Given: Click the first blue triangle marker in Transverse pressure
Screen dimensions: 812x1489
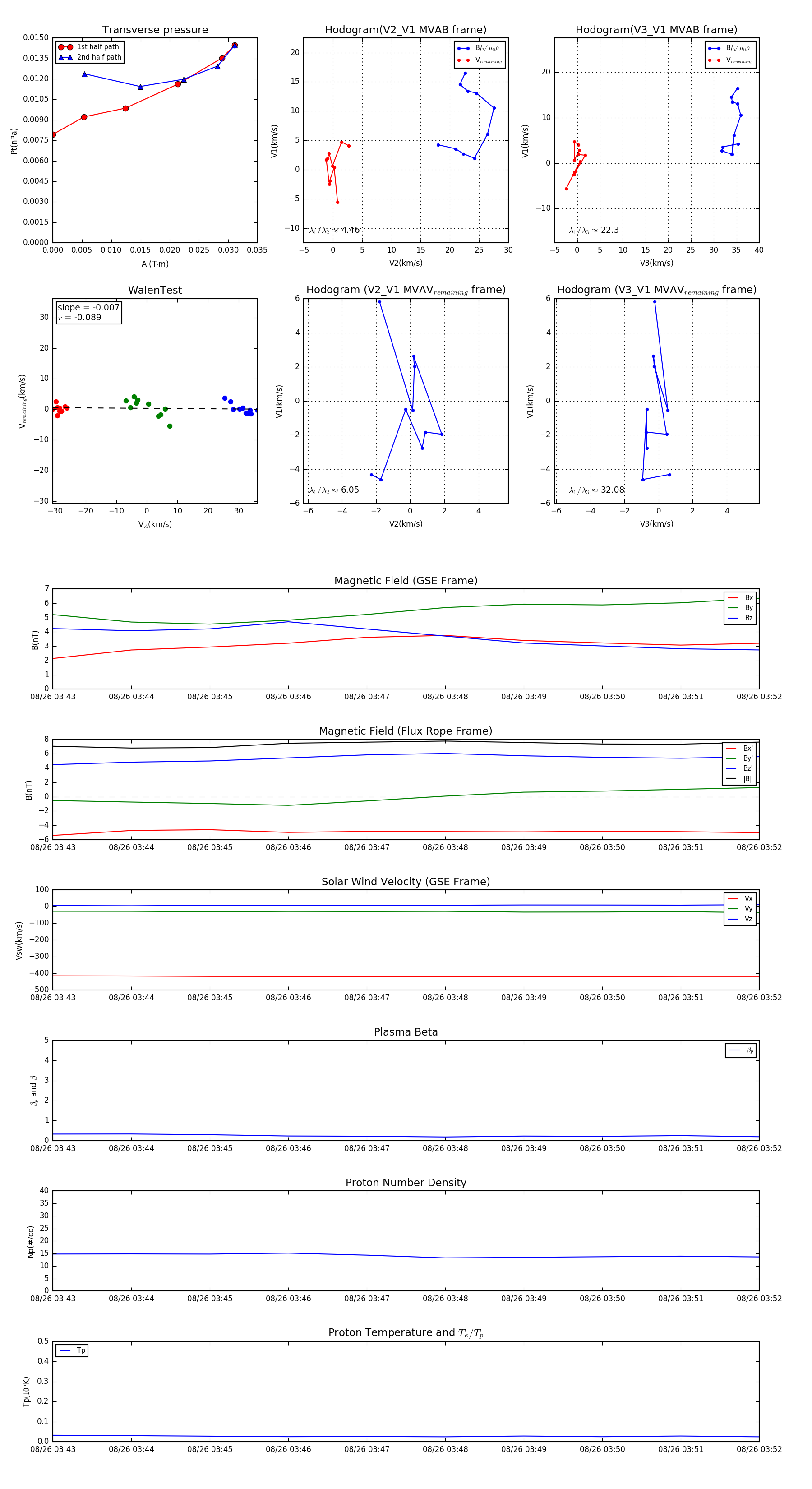Looking at the screenshot, I should pyautogui.click(x=84, y=74).
